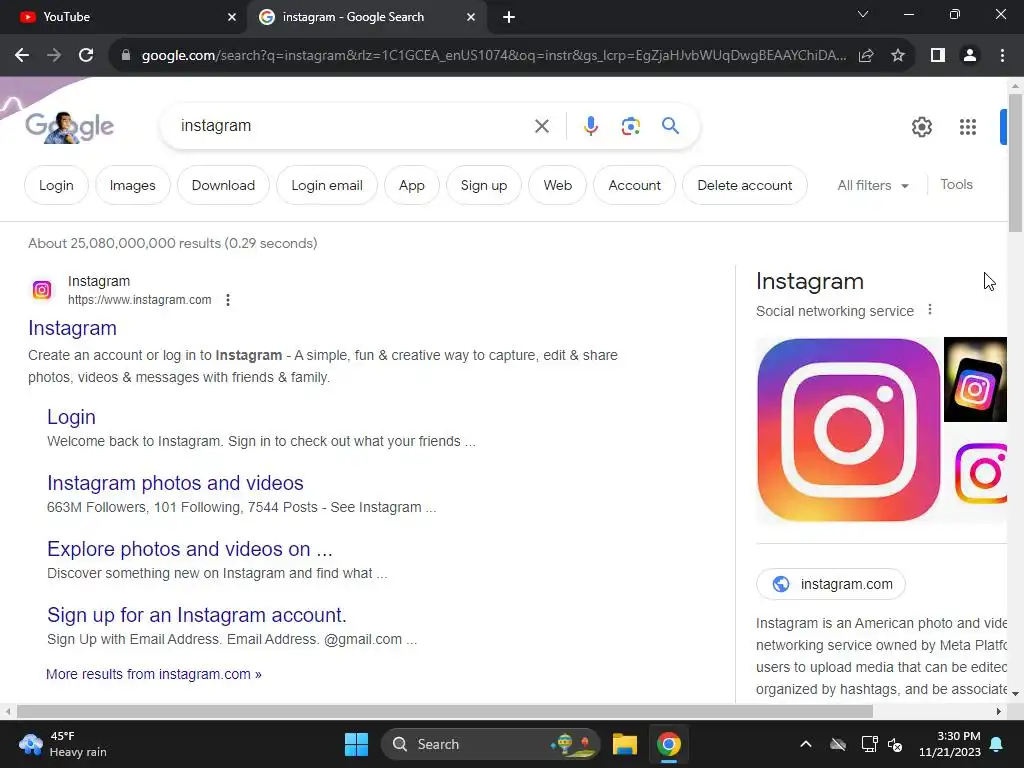Click the Chrome taskbar icon
Viewport: 1024px width, 768px height.
click(669, 744)
